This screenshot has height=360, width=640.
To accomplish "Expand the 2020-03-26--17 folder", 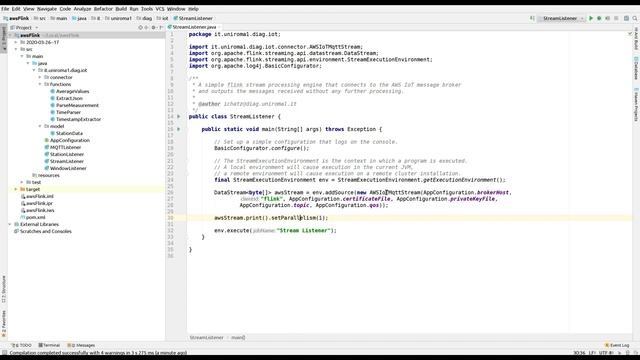I will pyautogui.click(x=16, y=42).
